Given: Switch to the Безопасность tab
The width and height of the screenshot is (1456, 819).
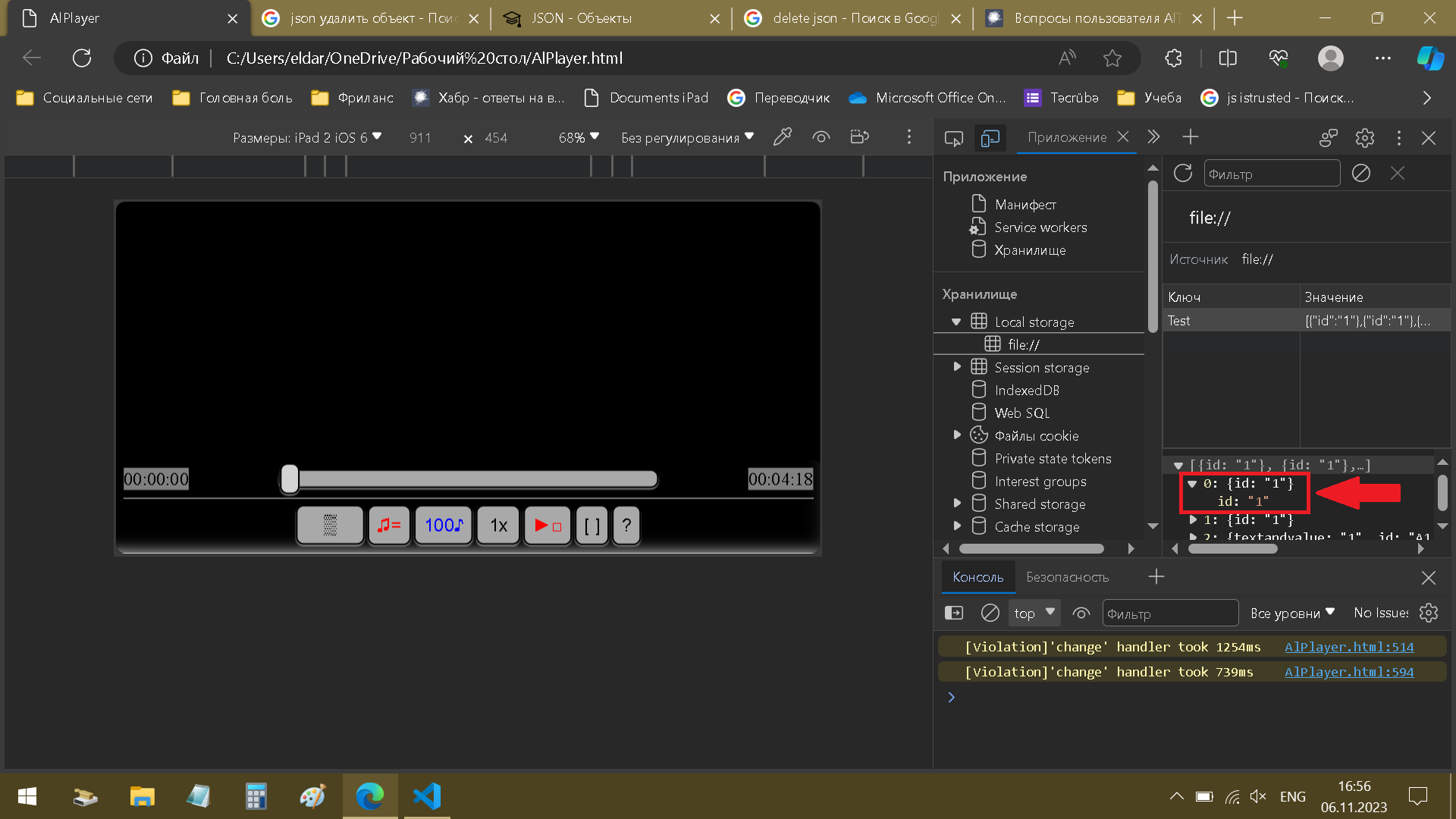Looking at the screenshot, I should point(1067,577).
